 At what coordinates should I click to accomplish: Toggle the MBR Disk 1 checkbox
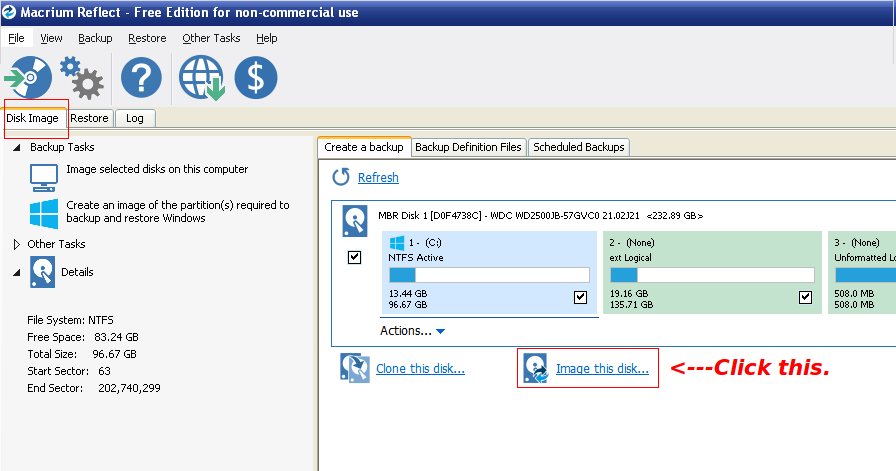(x=354, y=258)
